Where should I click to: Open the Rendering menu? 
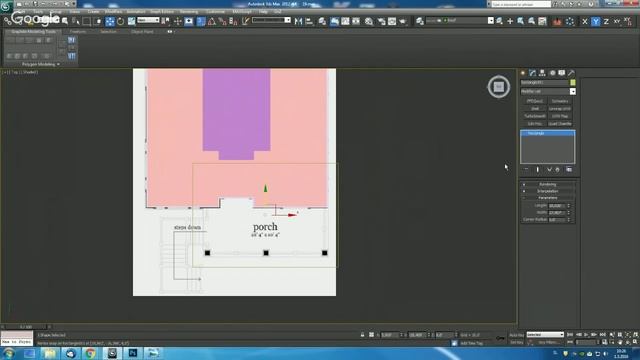tap(189, 12)
